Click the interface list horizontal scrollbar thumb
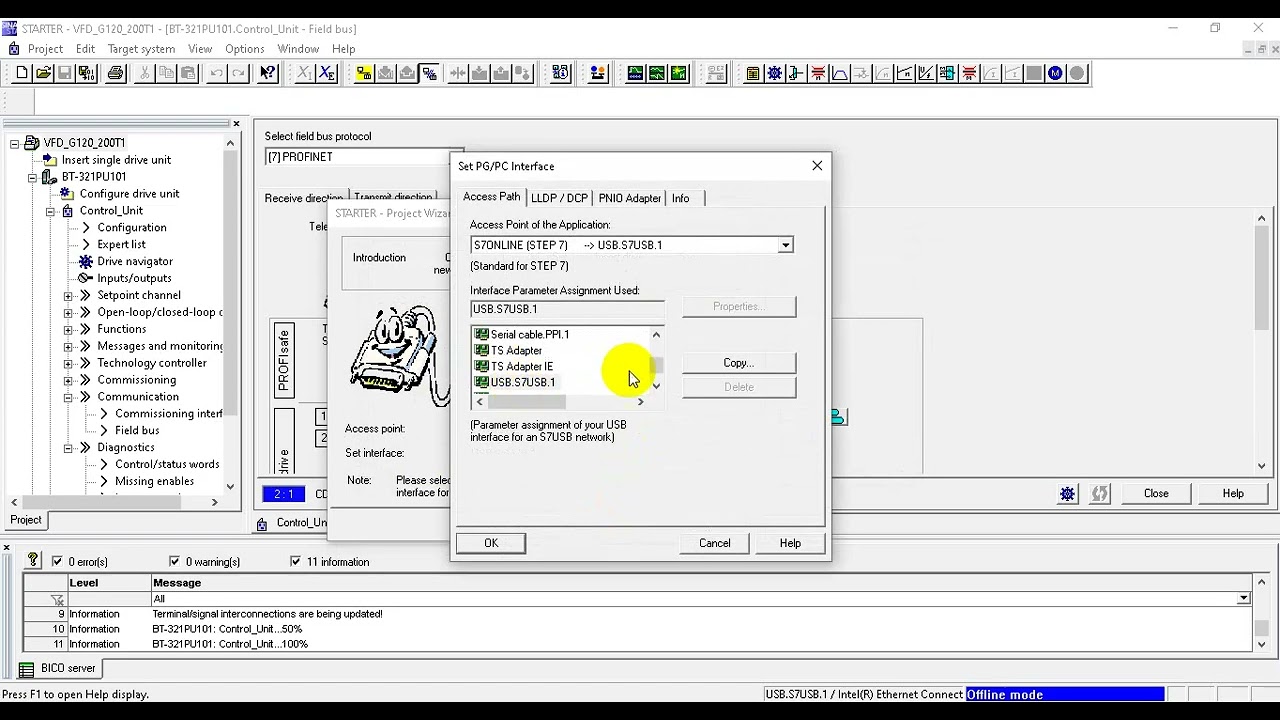 coord(526,402)
